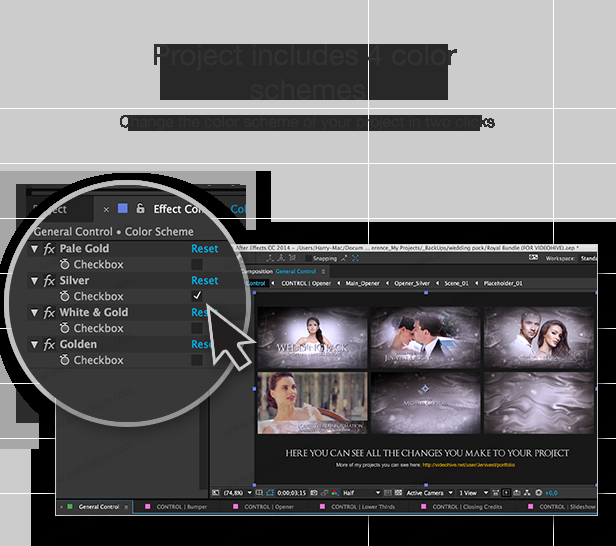Toggle the Pale Gold fx effect switch
This screenshot has height=546, width=616.
pyautogui.click(x=49, y=249)
